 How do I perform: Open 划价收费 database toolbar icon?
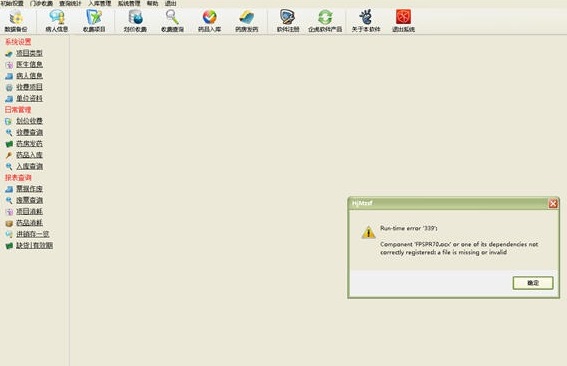(x=135, y=21)
